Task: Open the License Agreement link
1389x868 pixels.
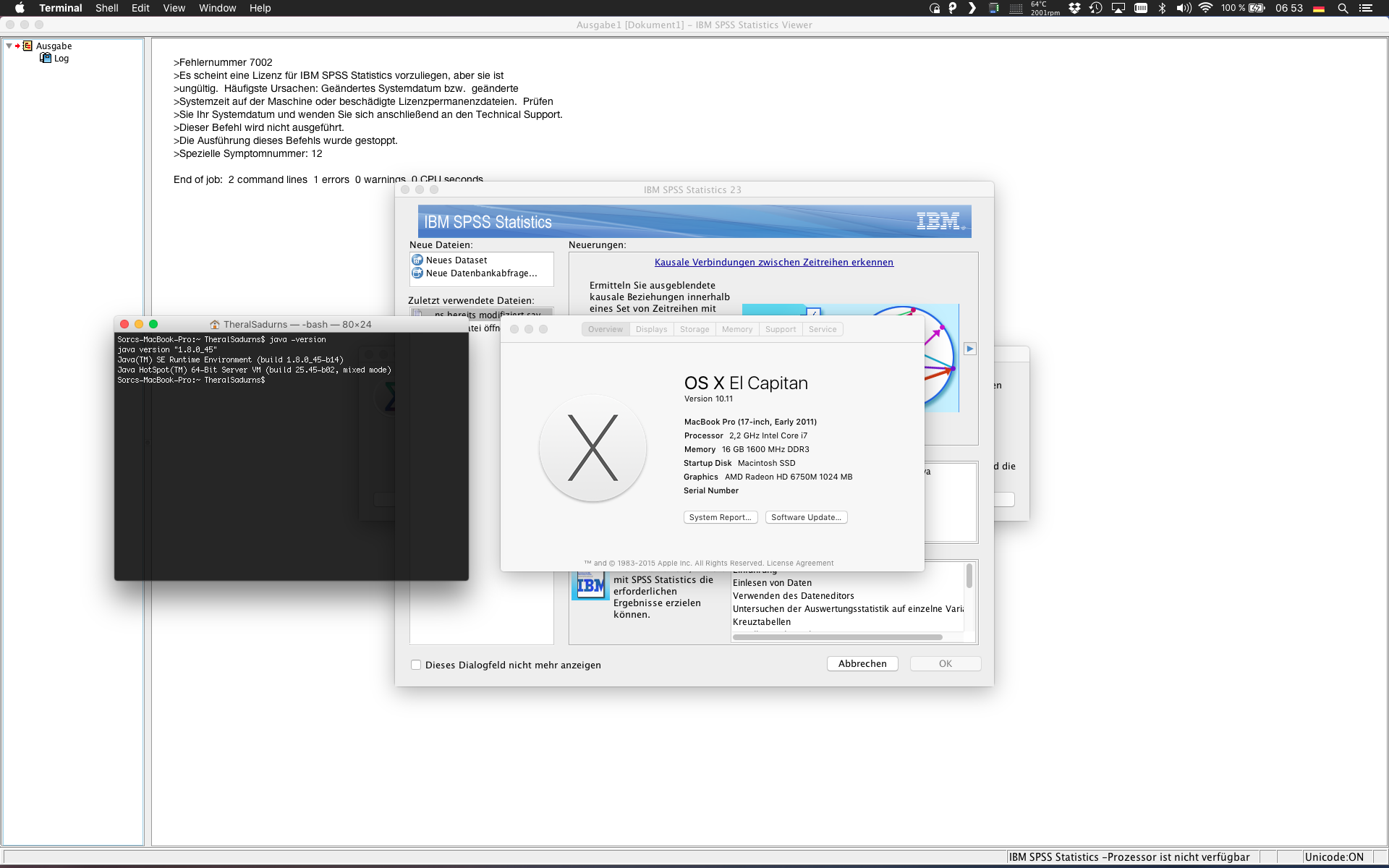Action: [x=800, y=563]
